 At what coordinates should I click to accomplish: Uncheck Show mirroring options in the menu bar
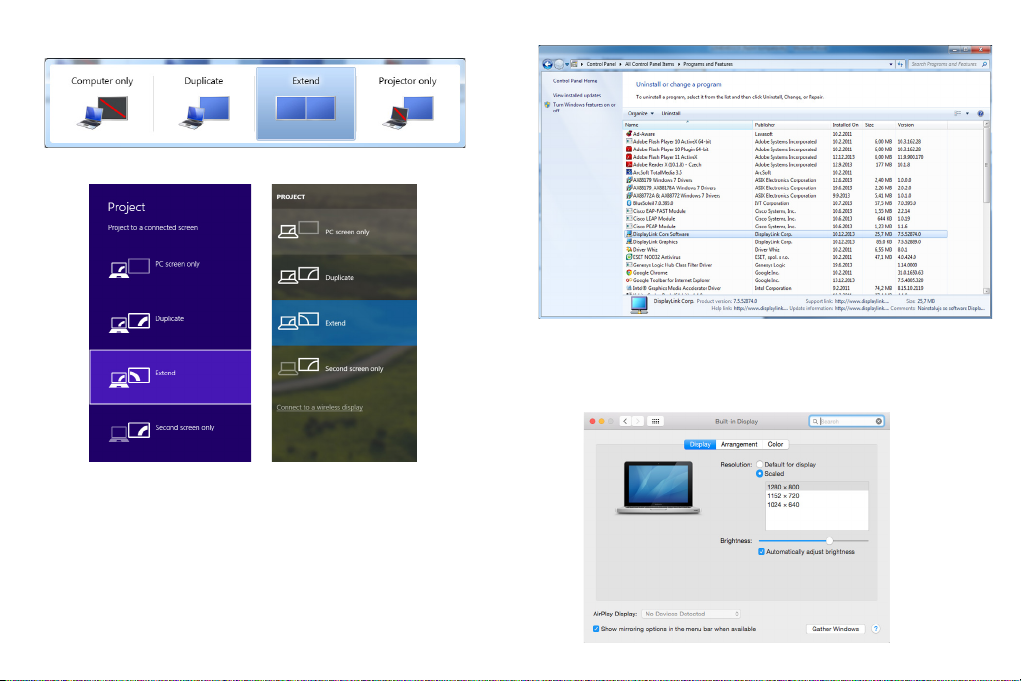[595, 629]
